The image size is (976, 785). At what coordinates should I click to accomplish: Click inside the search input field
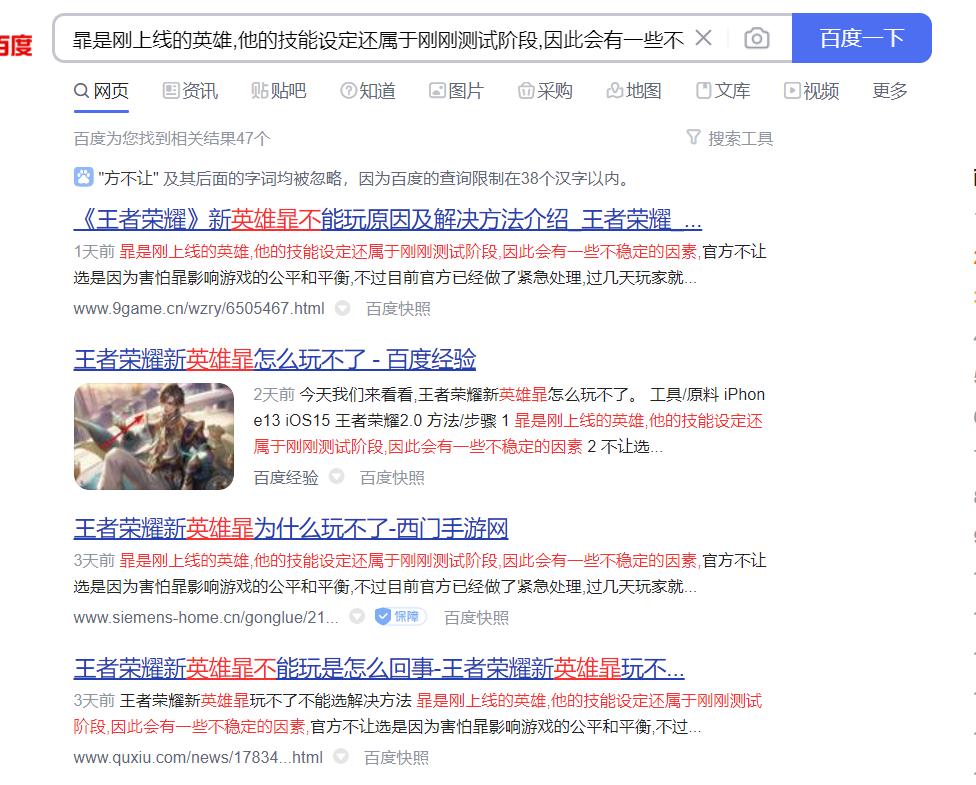pyautogui.click(x=380, y=37)
